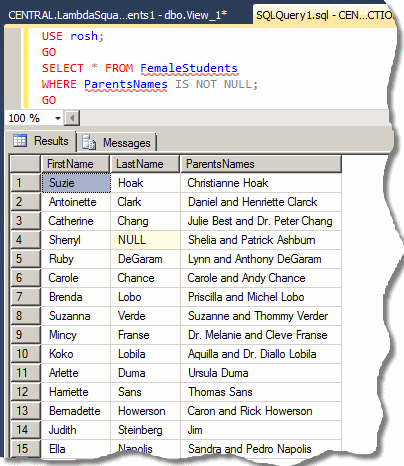Select Daniel and Henriette Clarck cell
Viewport: 404px width, 466px height.
pyautogui.click(x=261, y=202)
